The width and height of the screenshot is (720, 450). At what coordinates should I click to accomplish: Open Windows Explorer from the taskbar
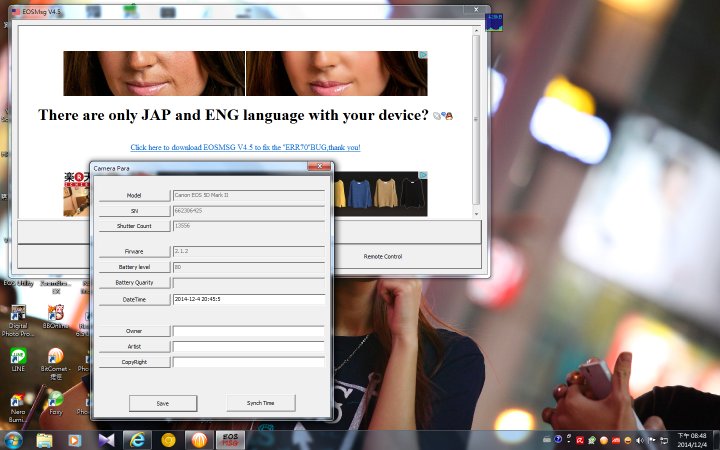click(x=45, y=440)
